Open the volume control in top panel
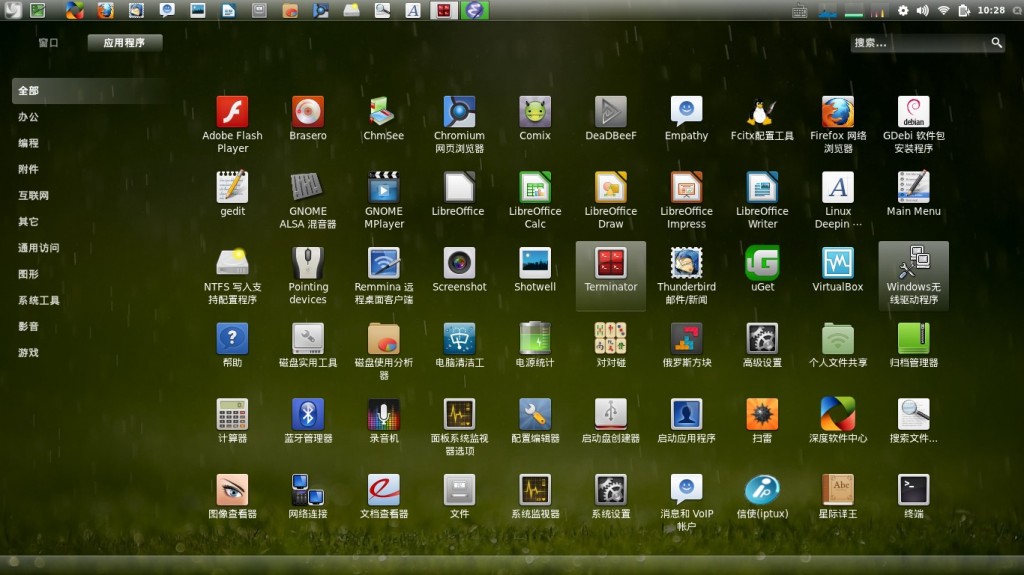This screenshot has width=1024, height=575. (x=923, y=10)
